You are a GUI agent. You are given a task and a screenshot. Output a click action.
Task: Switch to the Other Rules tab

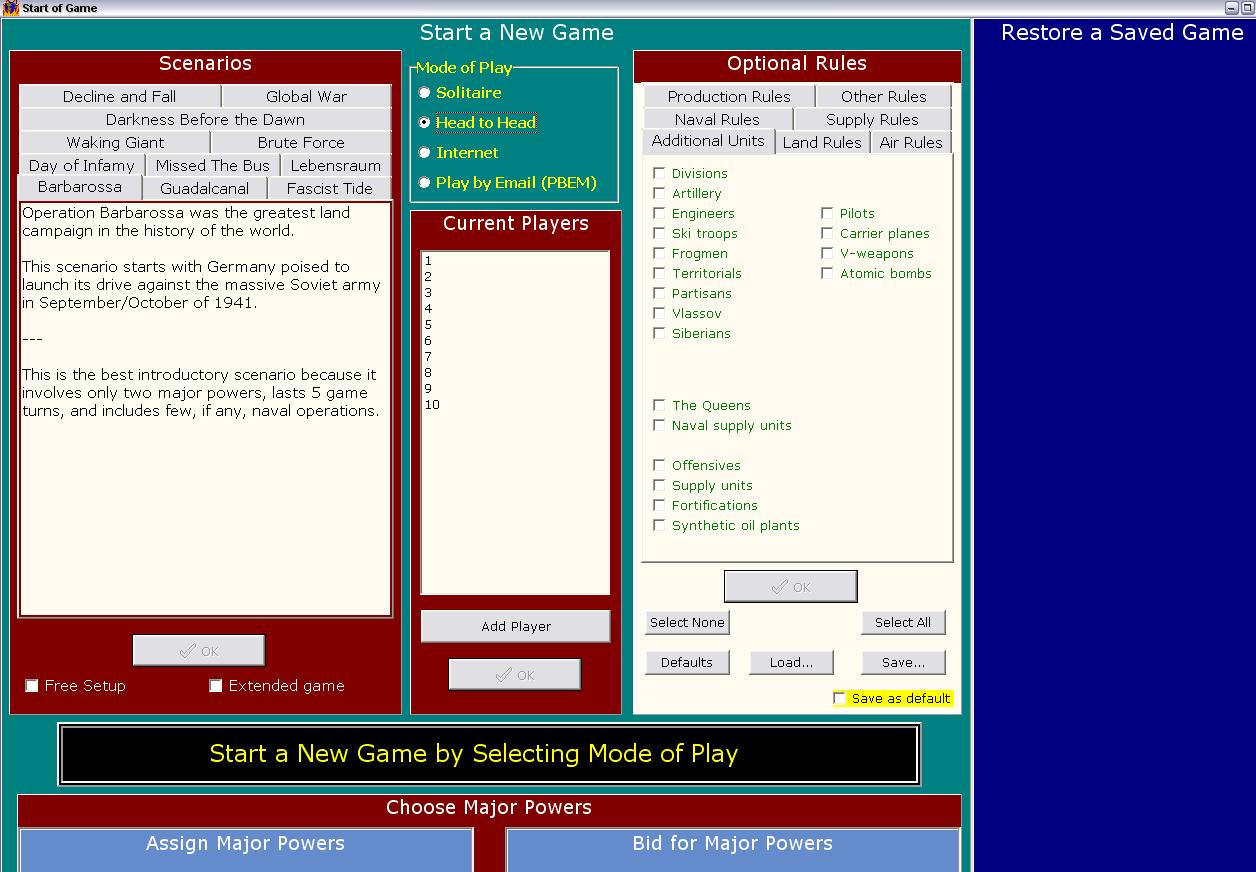[x=884, y=96]
